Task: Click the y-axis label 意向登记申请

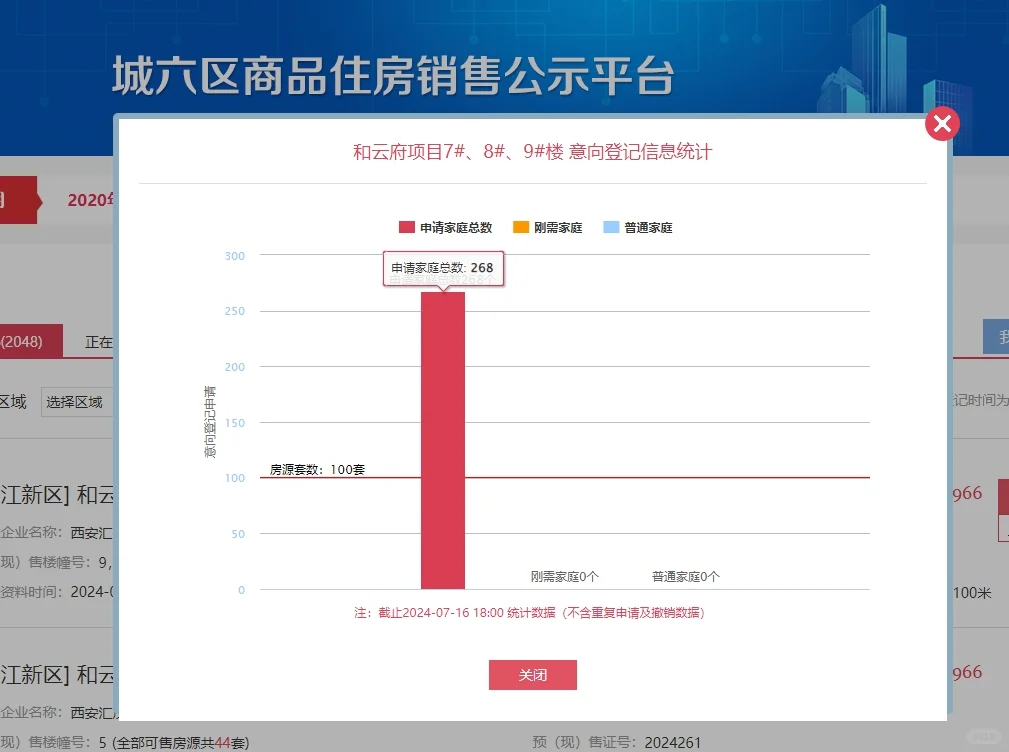Action: tap(210, 422)
